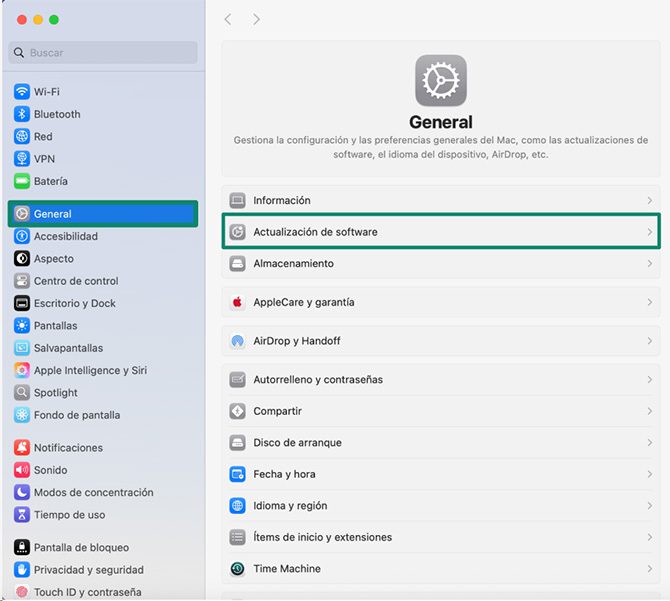Open the Accesibilidad sidebar entry
The height and width of the screenshot is (601, 670).
tap(66, 236)
